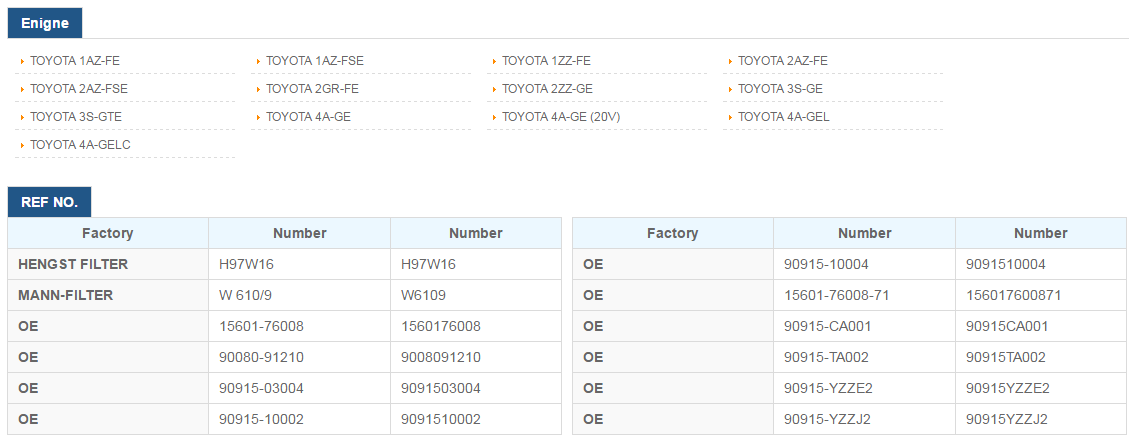Screen dimensions: 1139x444
Task: Click the arrow icon beside TOYOTA 2ZZ-GE
Action: click(495, 89)
